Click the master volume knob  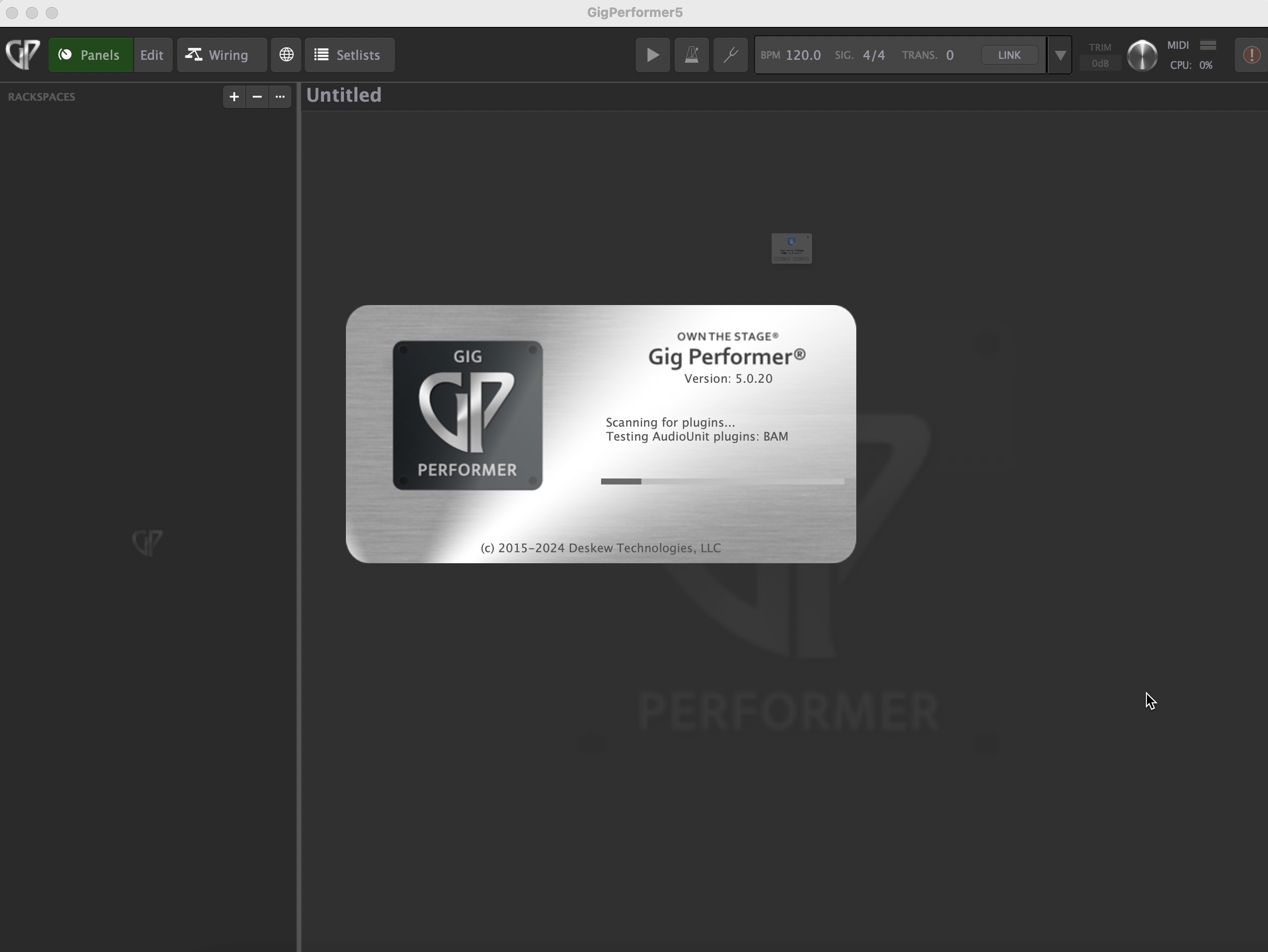[1142, 56]
